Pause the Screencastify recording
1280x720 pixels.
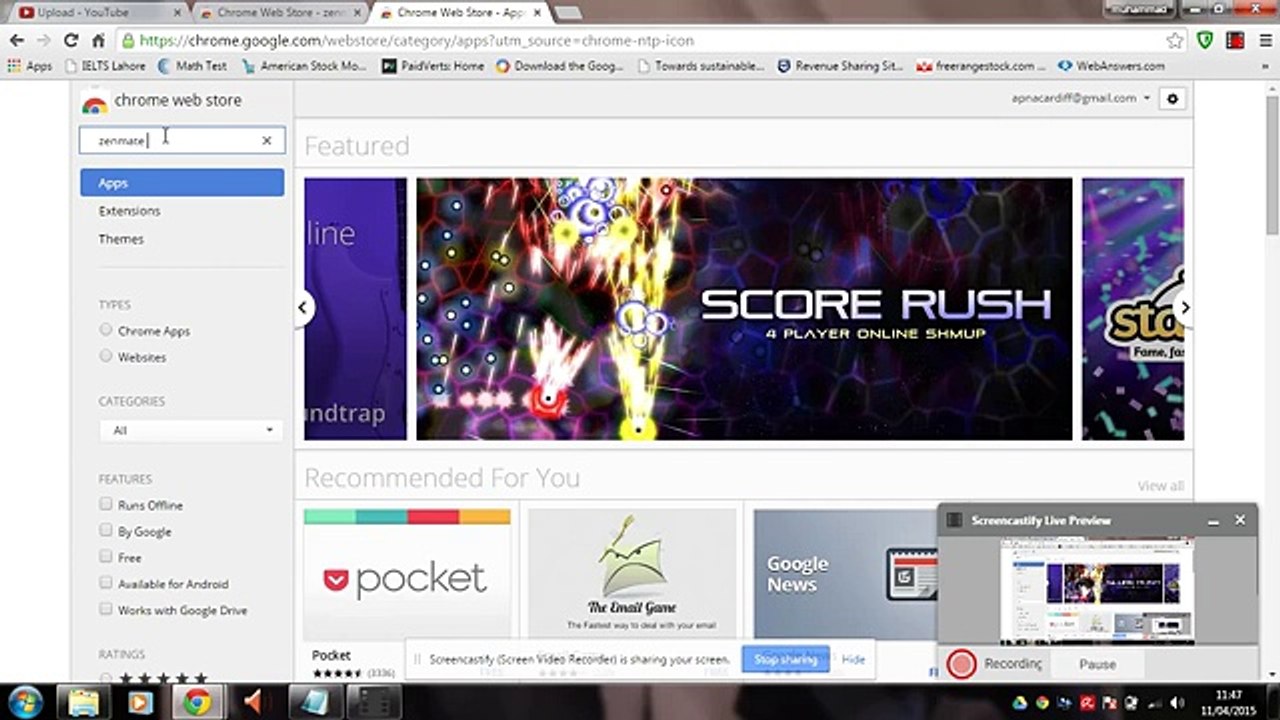[1097, 664]
